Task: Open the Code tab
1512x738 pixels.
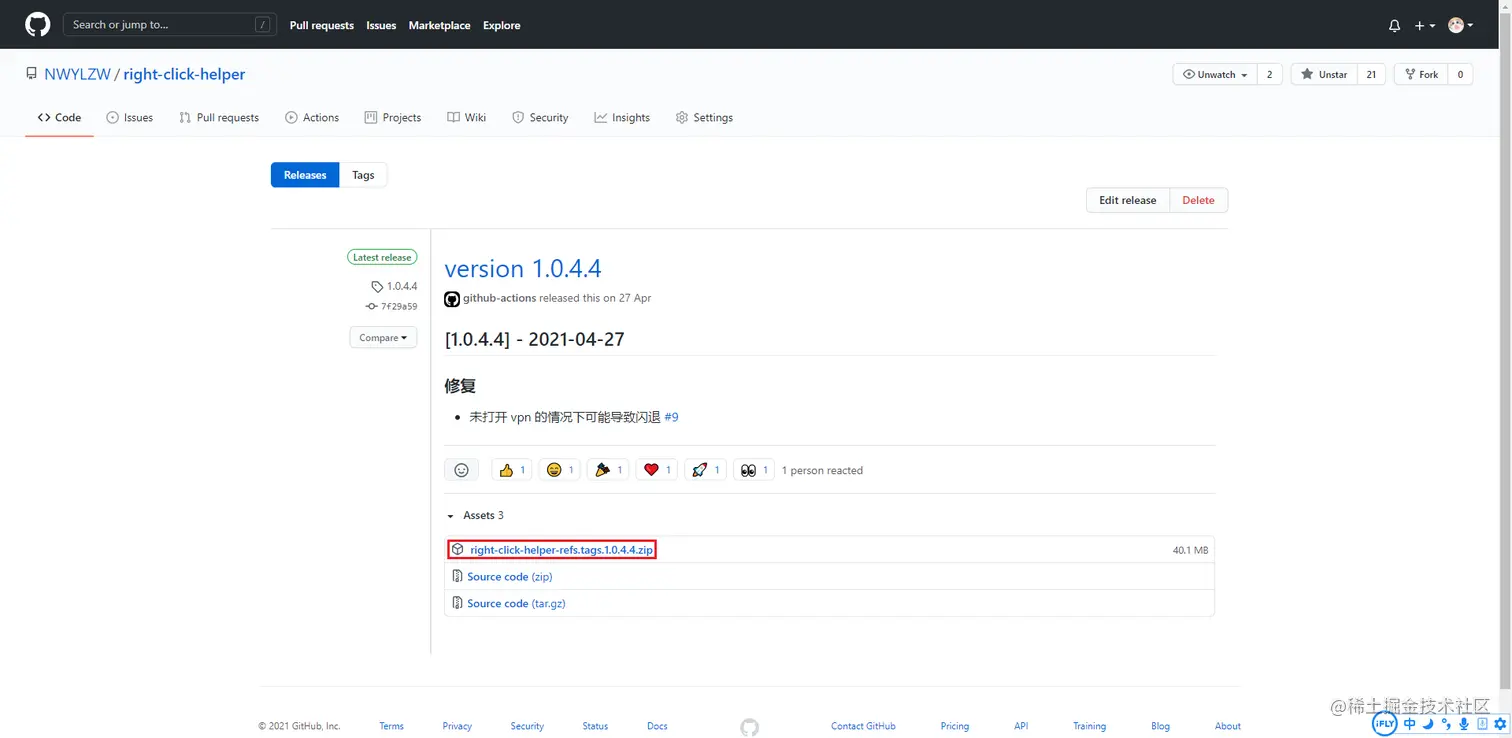Action: [x=59, y=118]
